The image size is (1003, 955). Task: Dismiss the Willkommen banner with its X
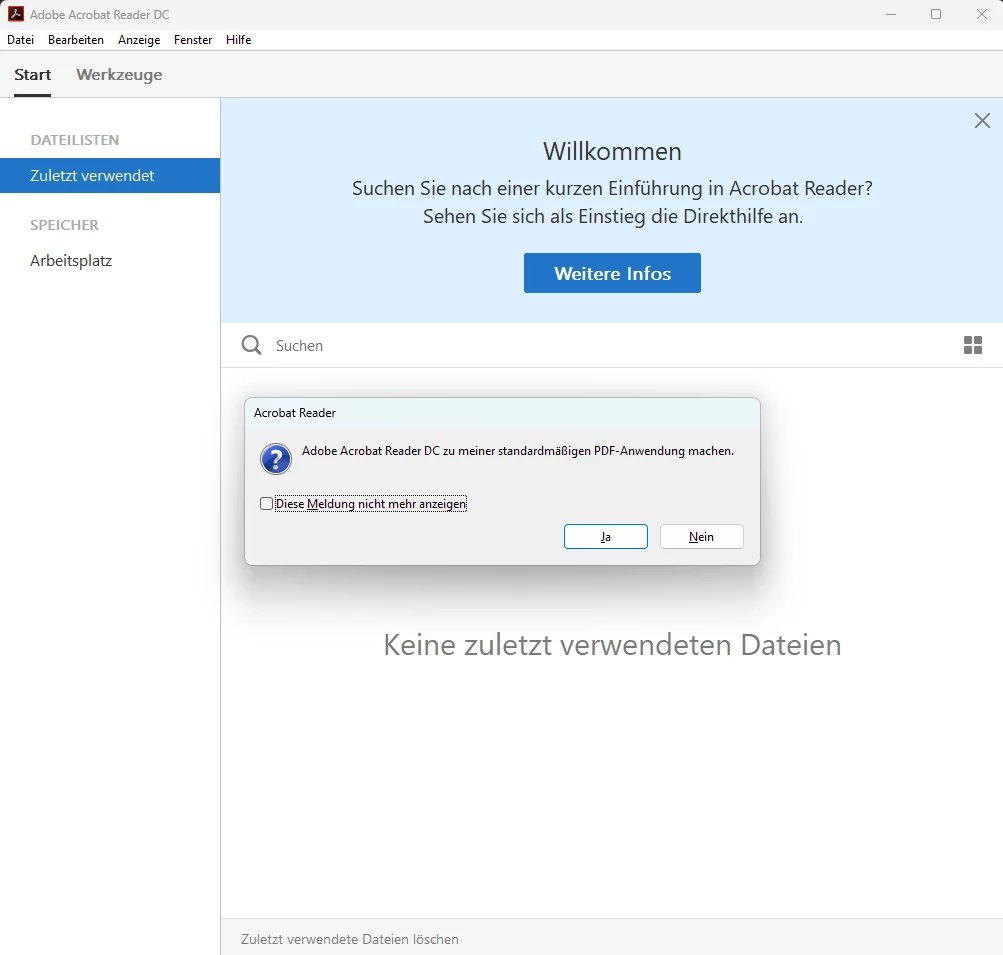[982, 121]
